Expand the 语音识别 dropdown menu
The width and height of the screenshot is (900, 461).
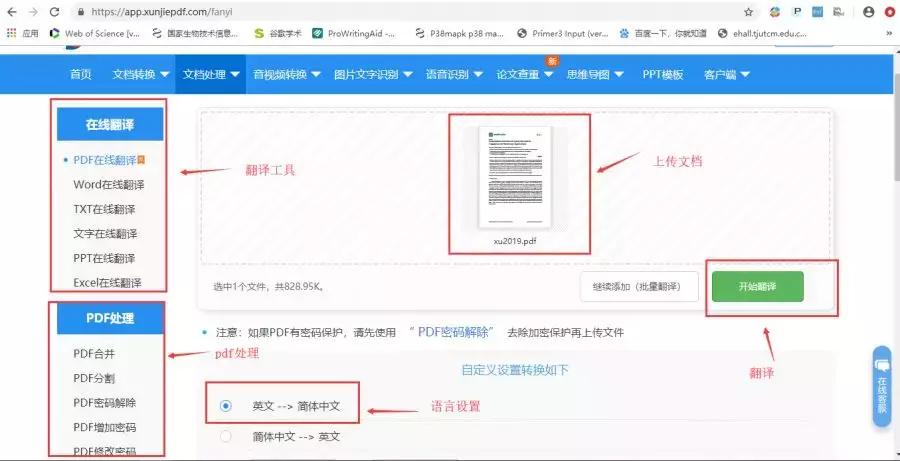tap(454, 74)
